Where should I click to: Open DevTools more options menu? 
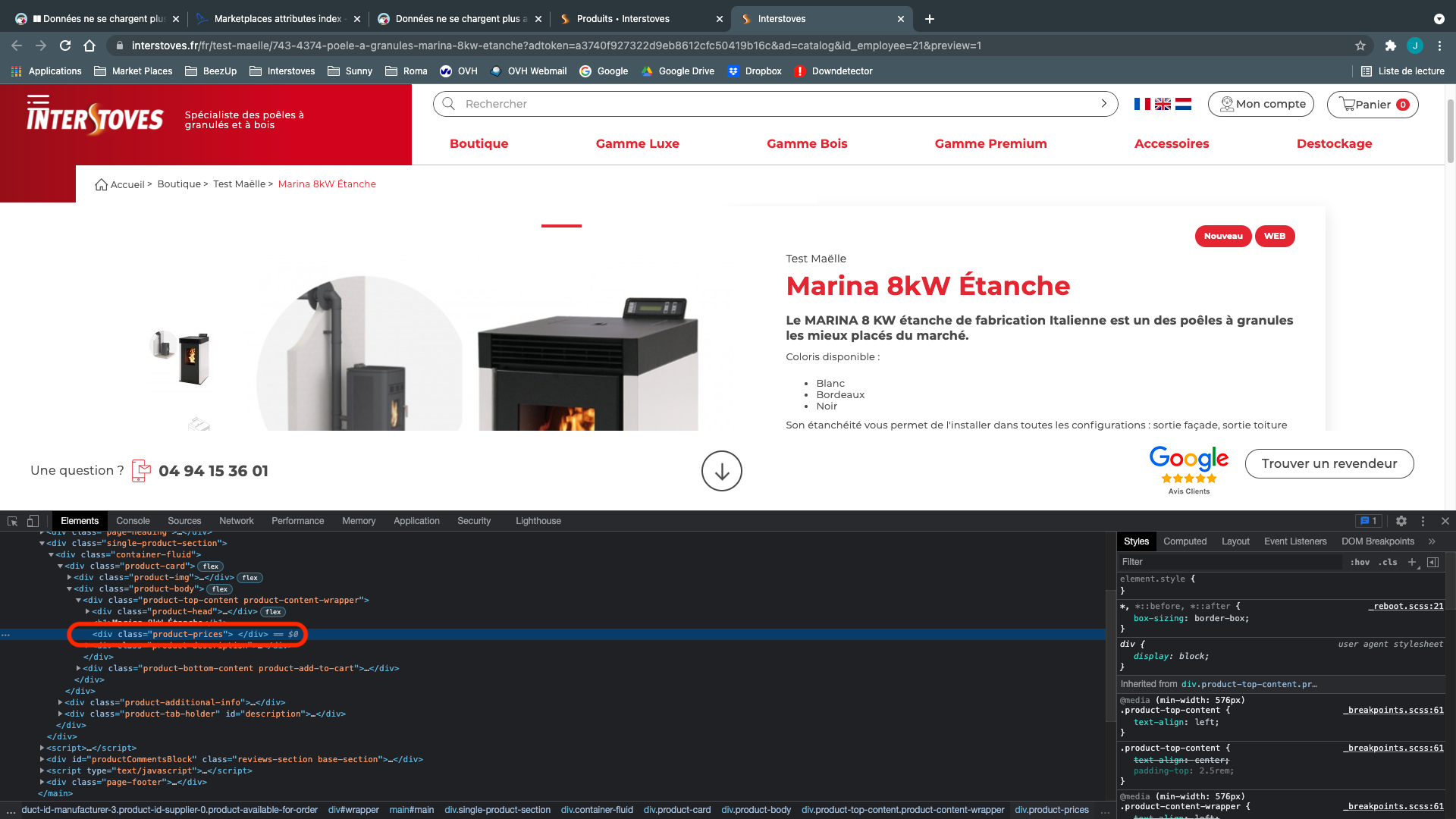point(1423,521)
